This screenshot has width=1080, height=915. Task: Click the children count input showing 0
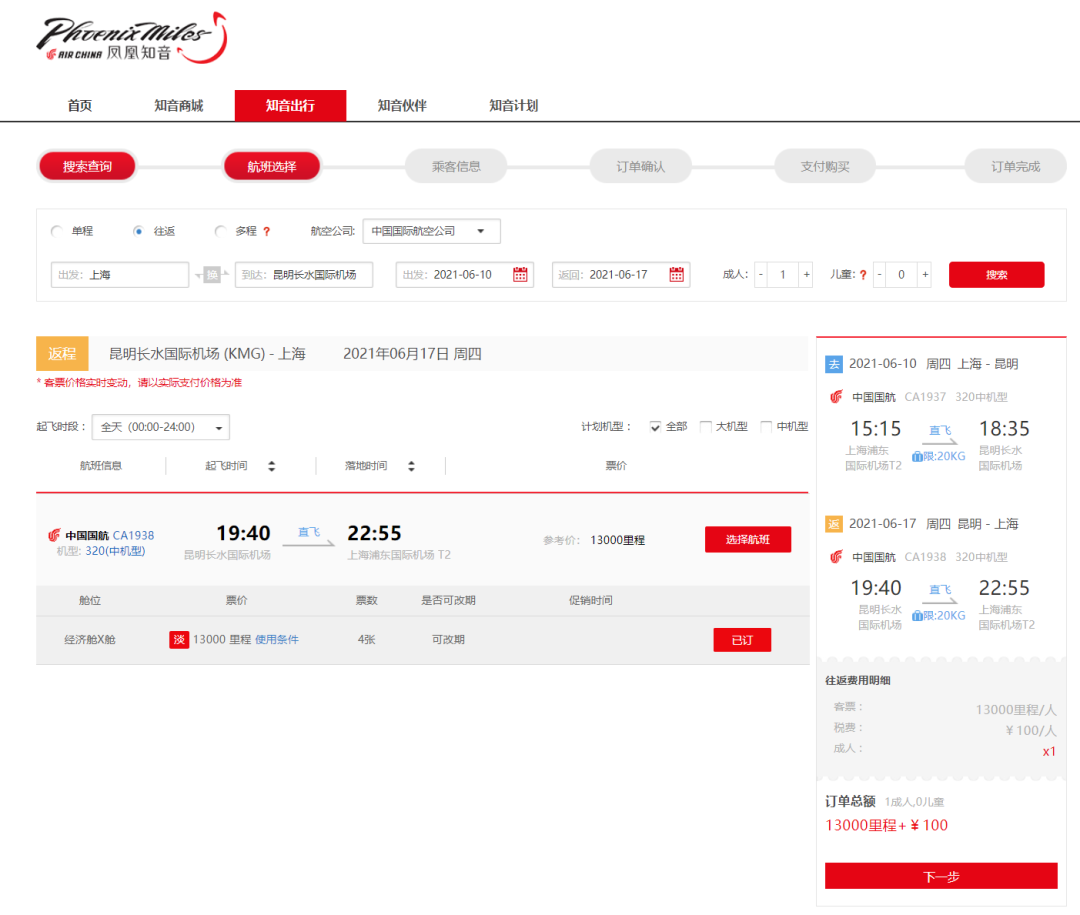coord(902,275)
